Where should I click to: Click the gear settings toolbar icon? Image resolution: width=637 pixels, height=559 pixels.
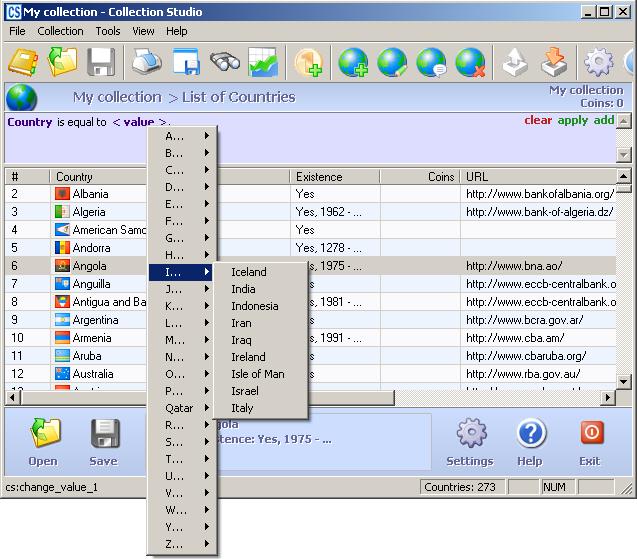(598, 62)
